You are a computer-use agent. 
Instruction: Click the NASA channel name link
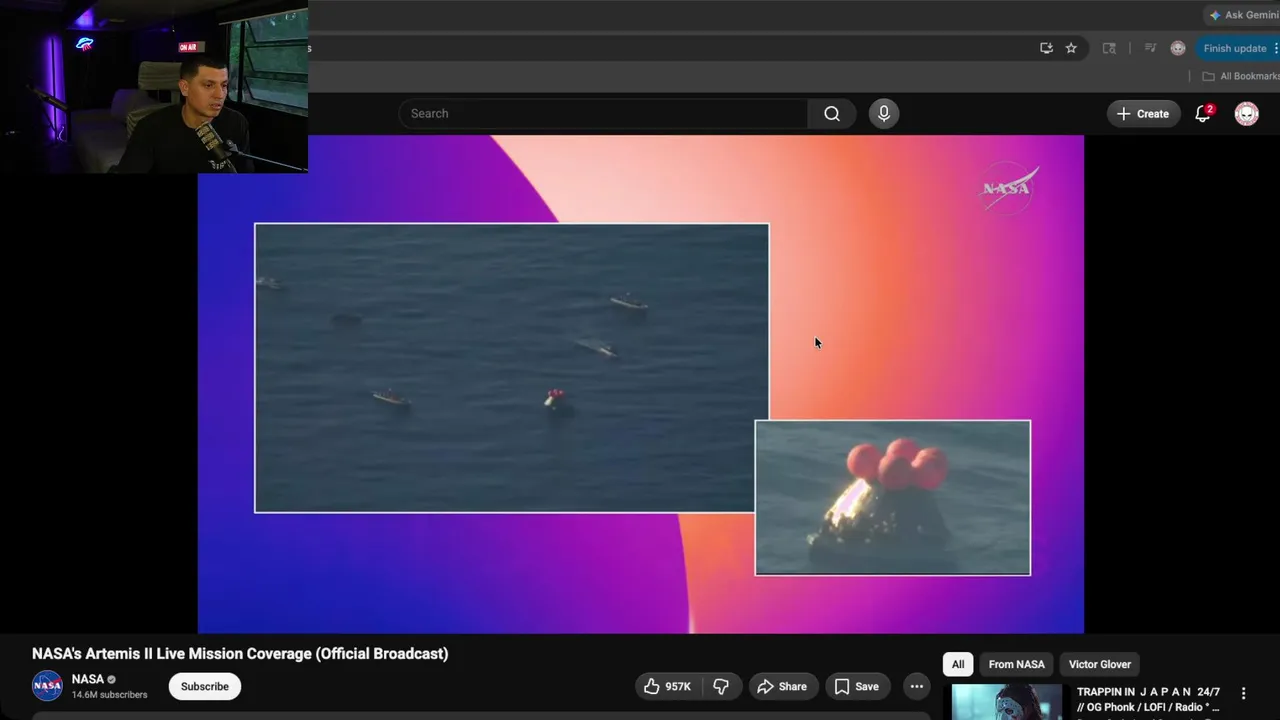(x=88, y=679)
